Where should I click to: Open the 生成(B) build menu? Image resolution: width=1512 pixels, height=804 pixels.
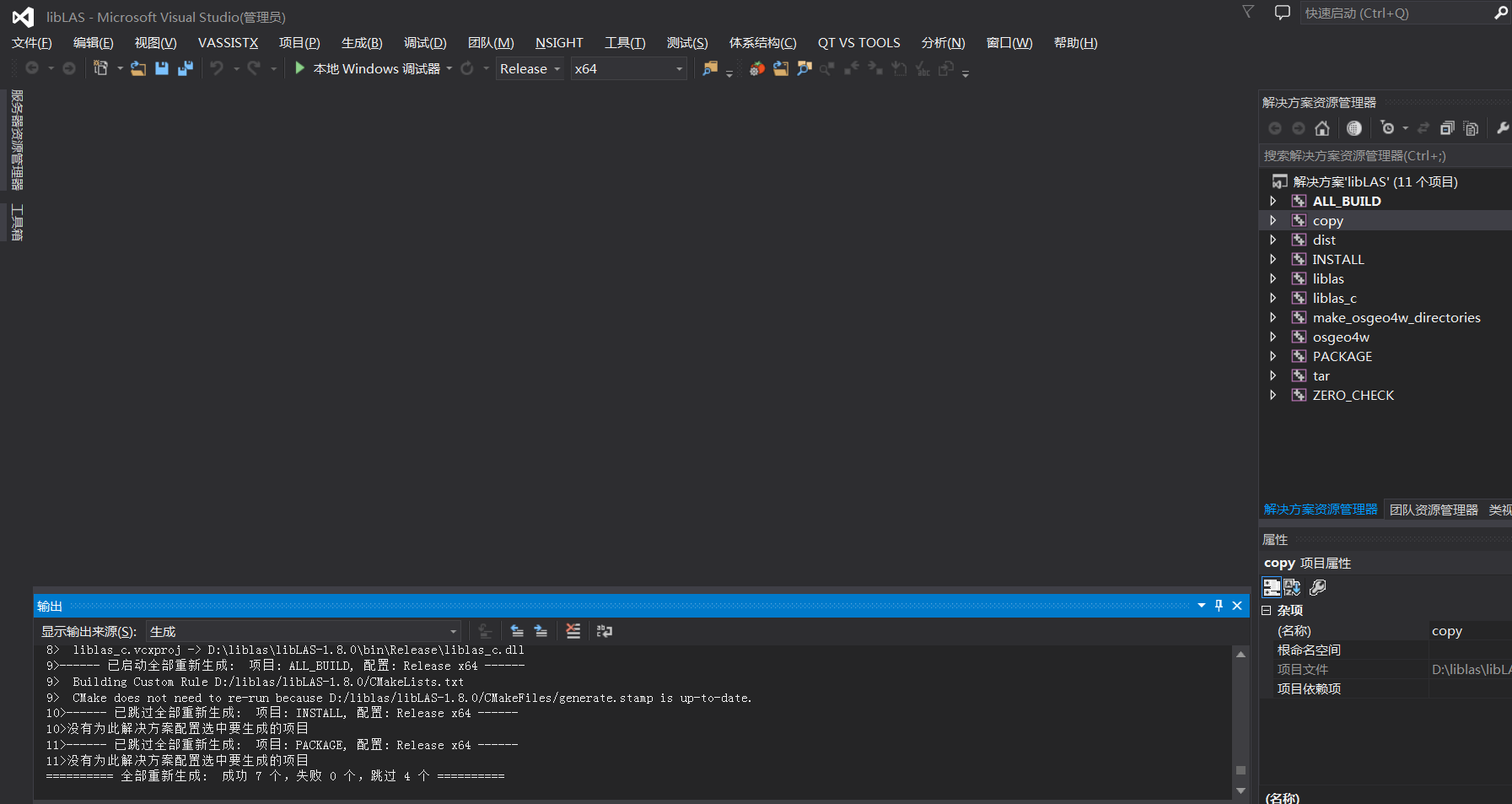click(x=362, y=43)
